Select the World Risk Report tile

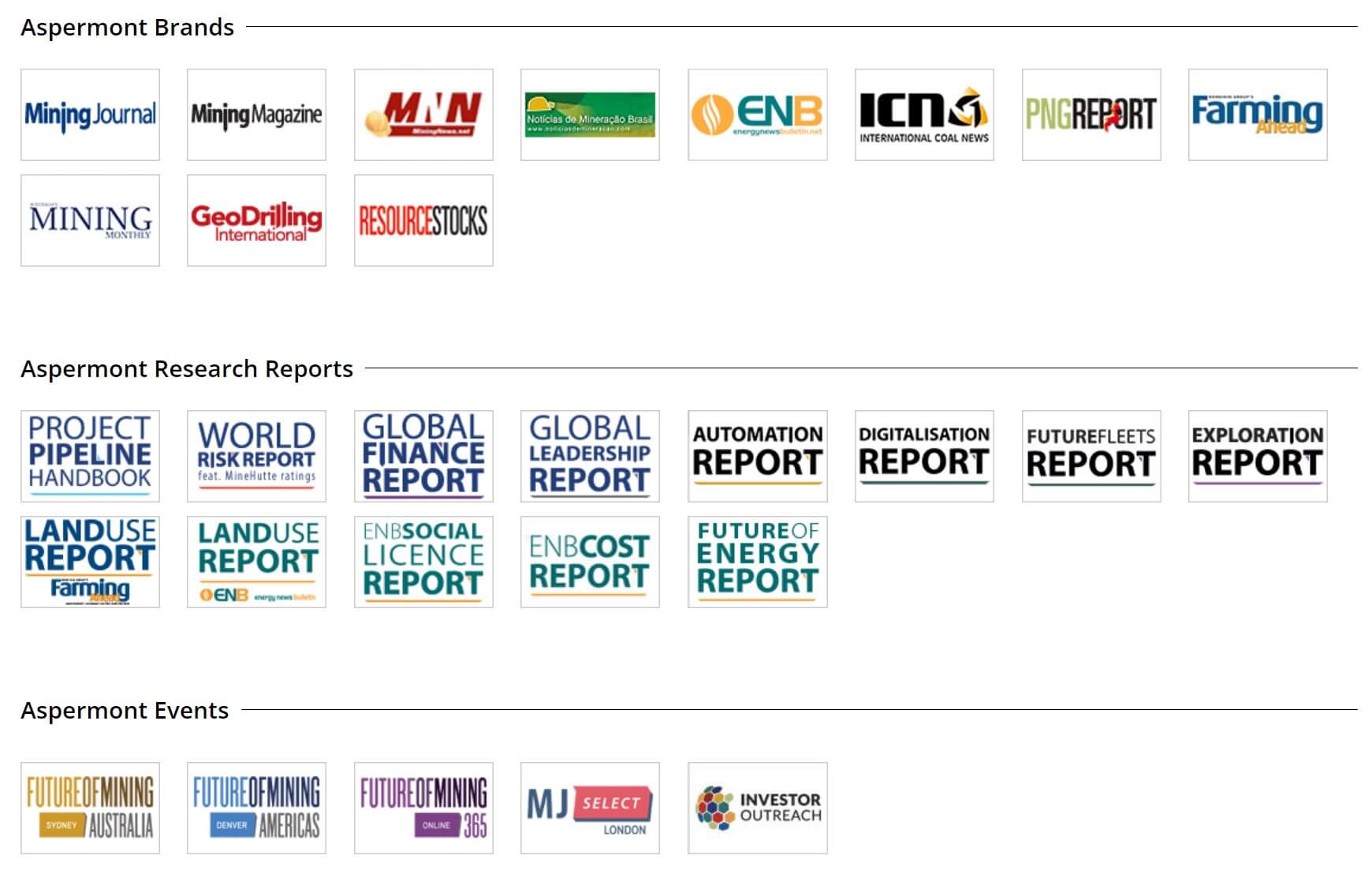[x=256, y=456]
